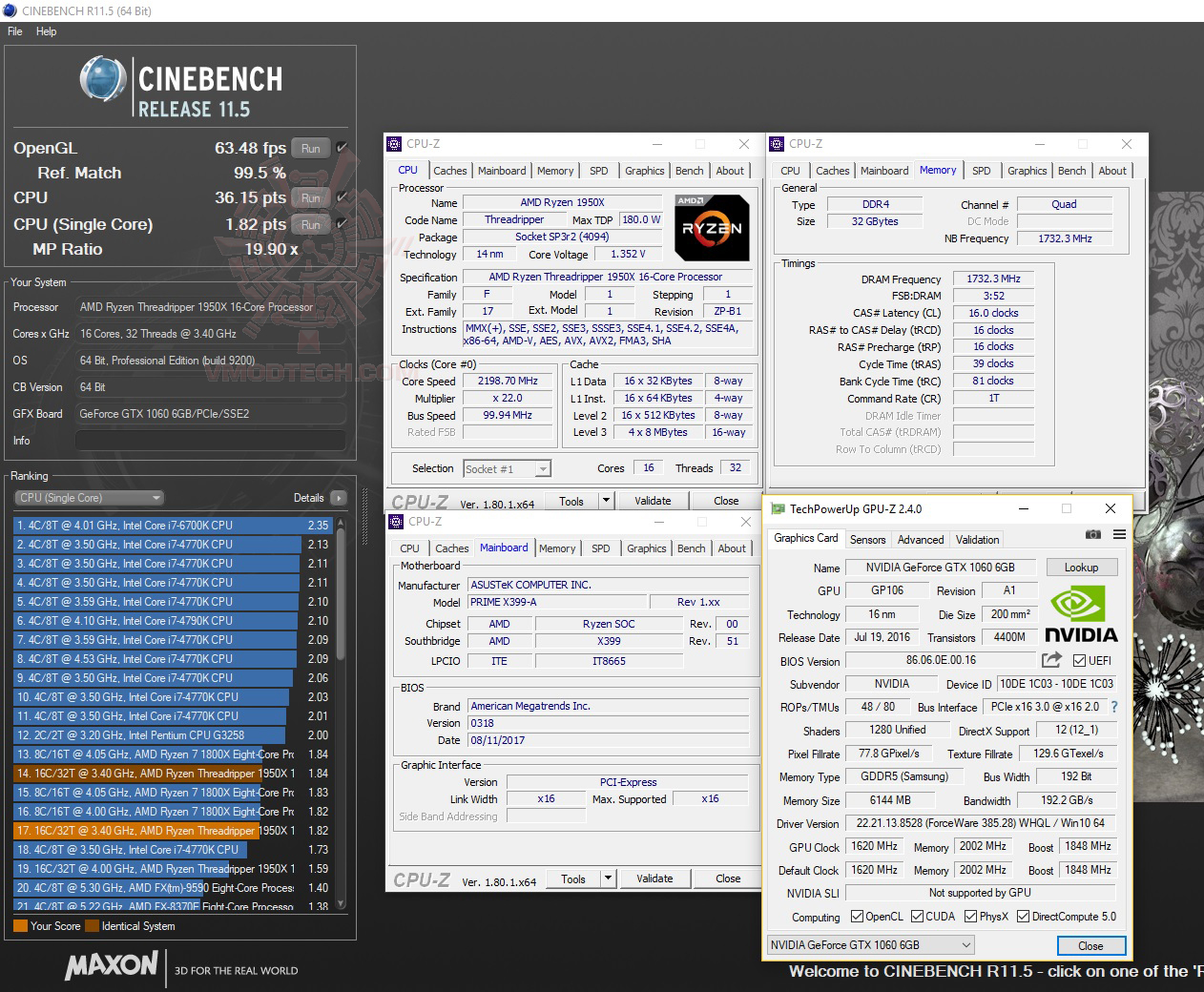This screenshot has width=1204, height=992.
Task: Open the GPU-Z hamburger menu icon
Action: pos(1117,535)
